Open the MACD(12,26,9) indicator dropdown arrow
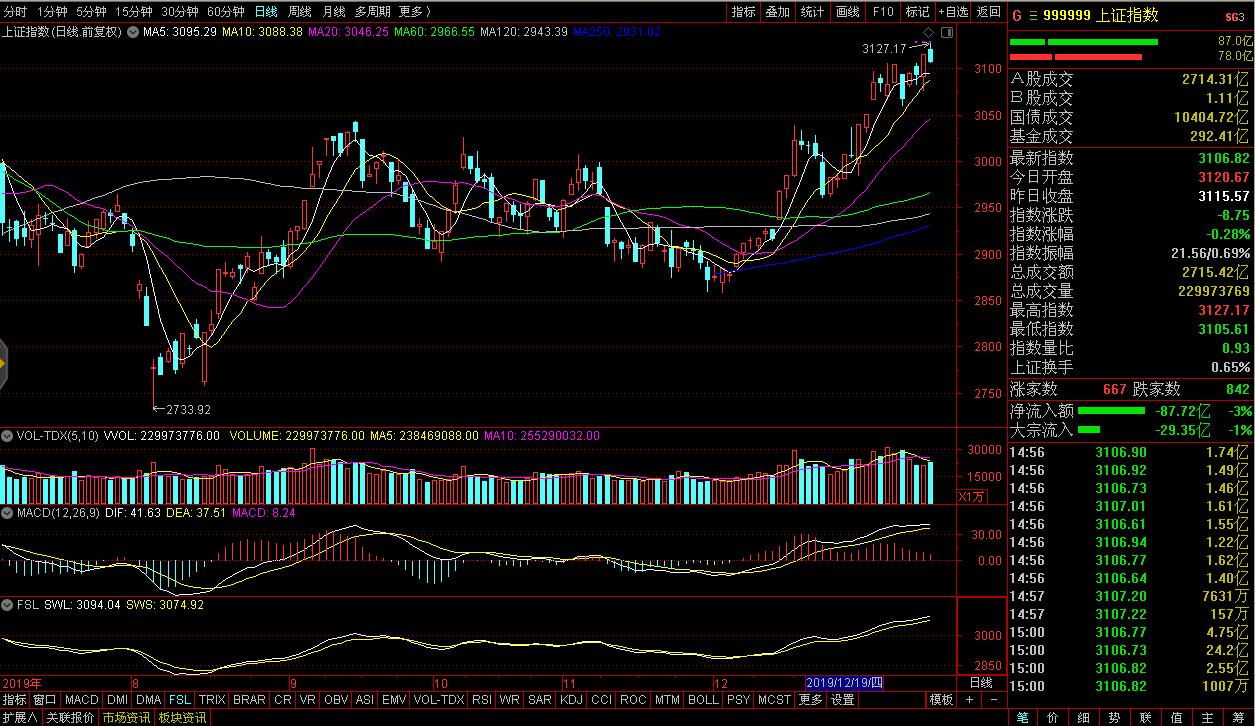 [x=6, y=512]
